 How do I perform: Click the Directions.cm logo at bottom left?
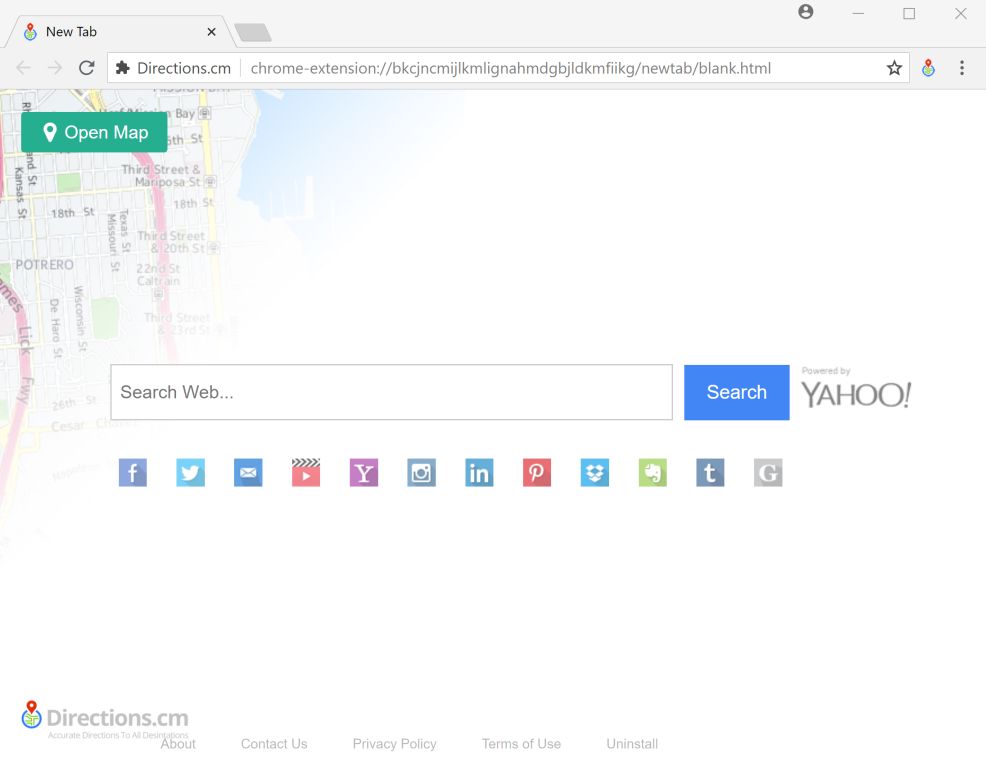(104, 719)
